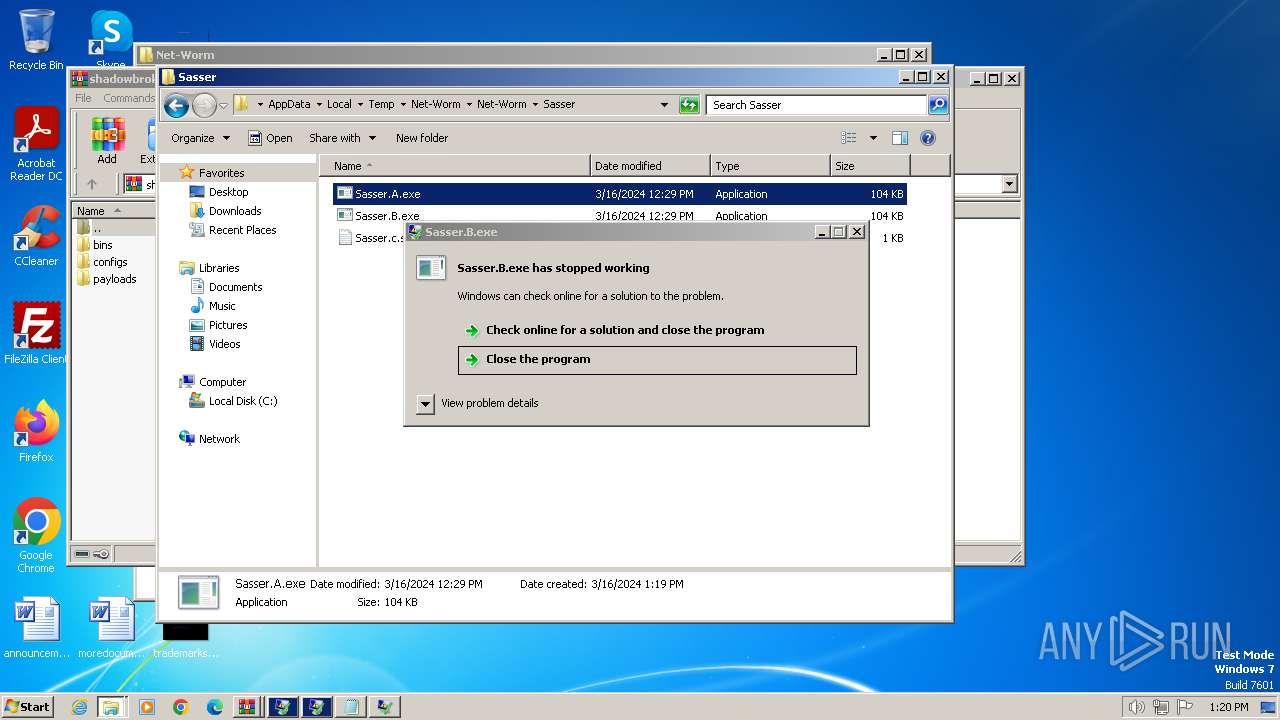
Task: Open the Pictures library
Action: (228, 325)
